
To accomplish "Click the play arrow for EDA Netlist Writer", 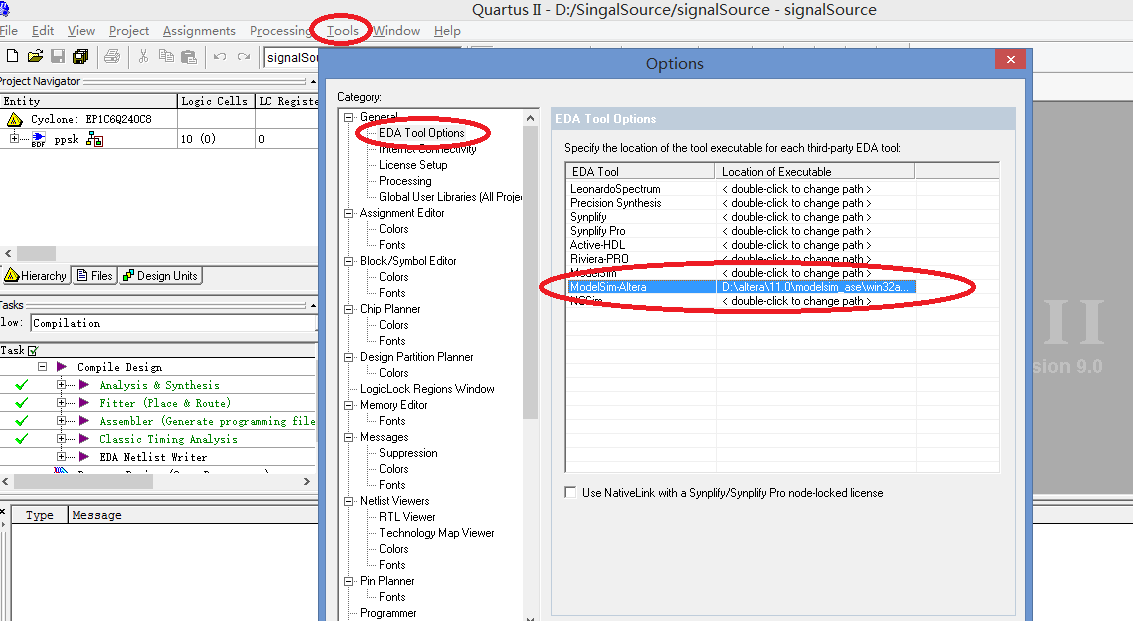I will click(85, 457).
